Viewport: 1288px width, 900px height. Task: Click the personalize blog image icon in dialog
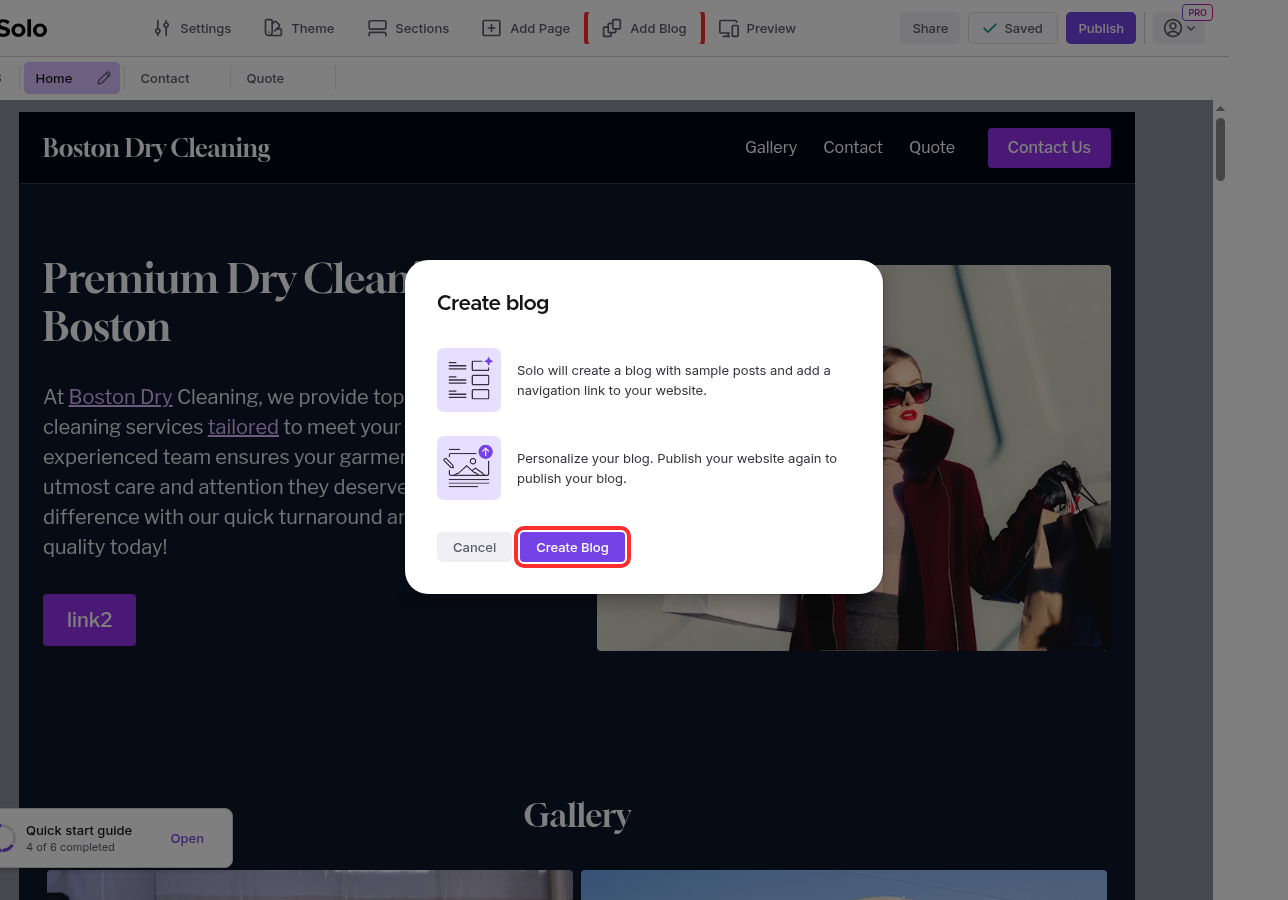469,468
